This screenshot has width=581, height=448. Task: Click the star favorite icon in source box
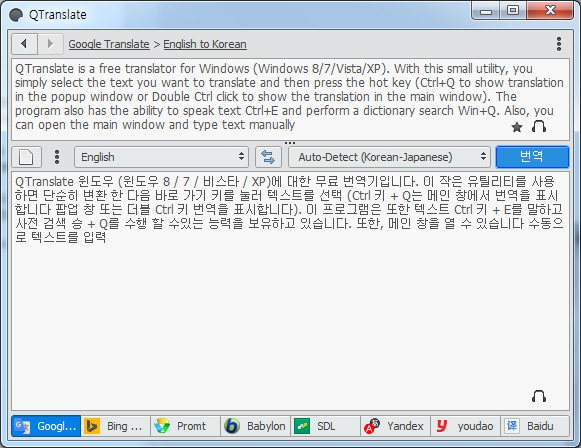point(517,127)
